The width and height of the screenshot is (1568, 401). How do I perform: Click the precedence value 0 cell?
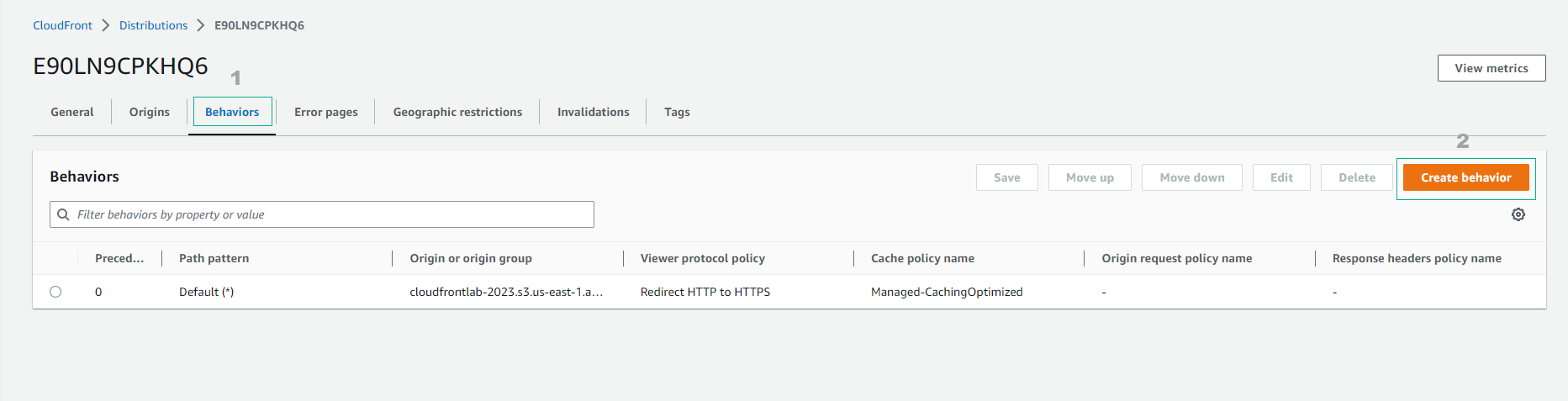98,292
